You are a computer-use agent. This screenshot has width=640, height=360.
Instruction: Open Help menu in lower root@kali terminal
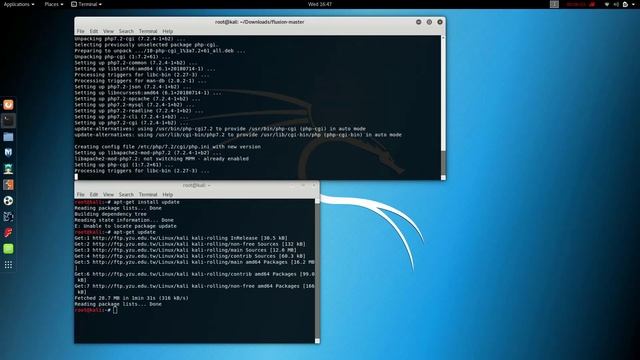pos(168,194)
